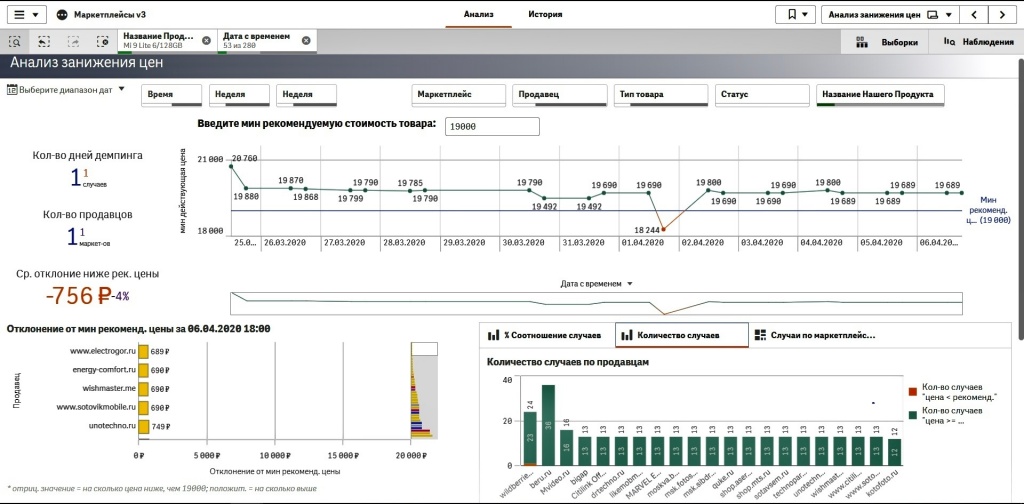The height and width of the screenshot is (504, 1024).
Task: Remove the Название Продукта selection
Action: pos(206,40)
